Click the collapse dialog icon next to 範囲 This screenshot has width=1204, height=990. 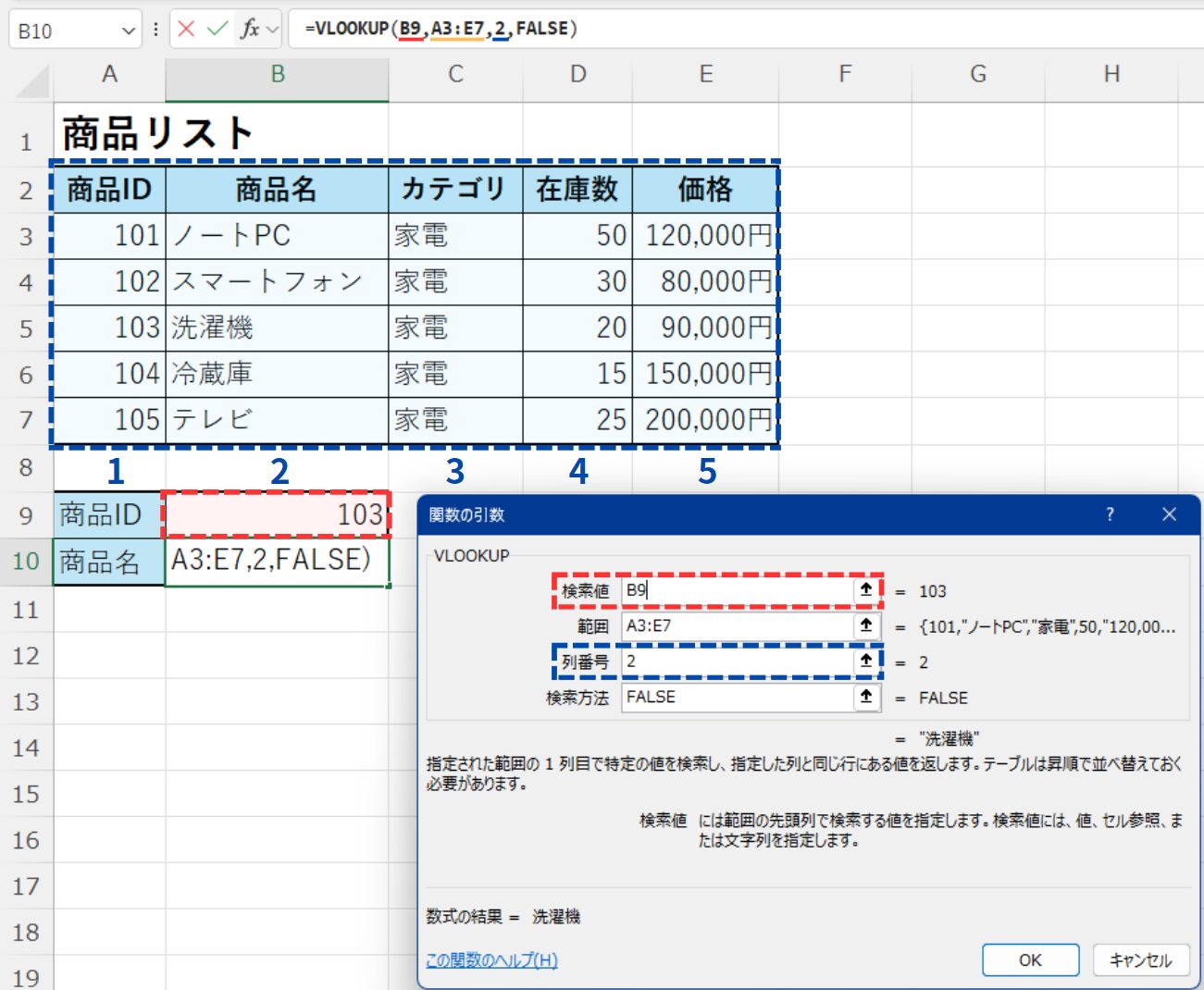866,625
